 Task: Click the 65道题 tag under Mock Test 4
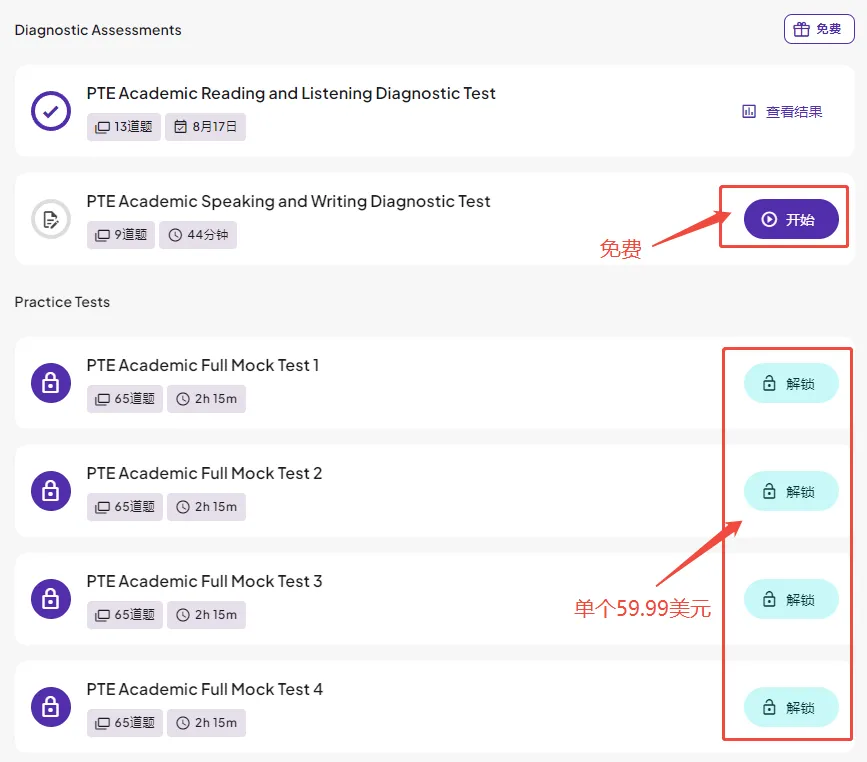tap(125, 723)
